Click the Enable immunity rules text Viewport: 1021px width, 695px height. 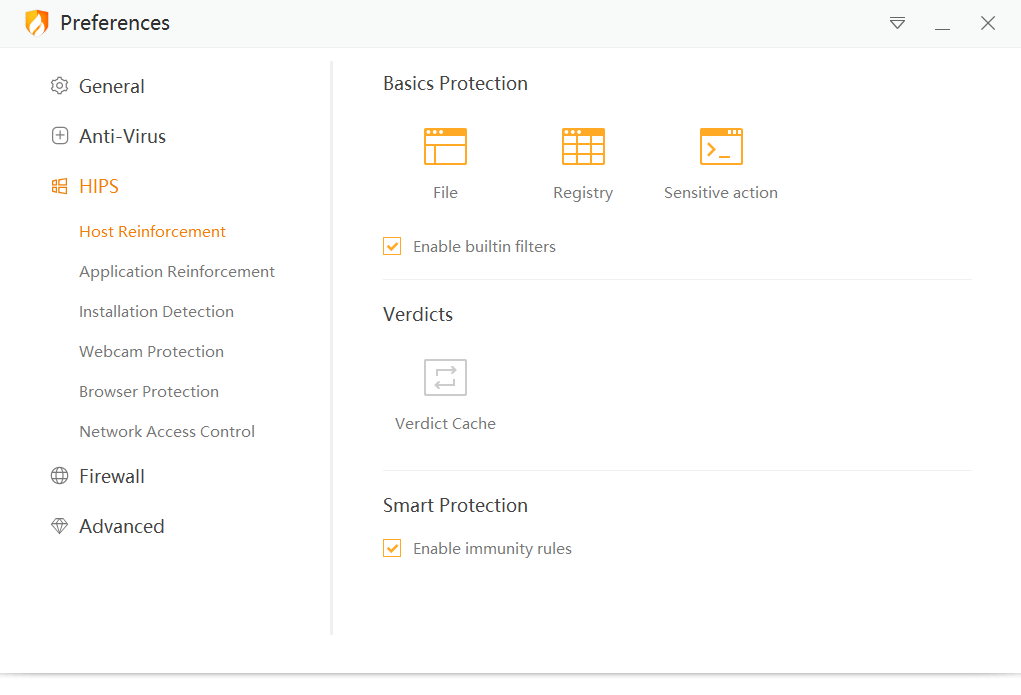tap(492, 548)
